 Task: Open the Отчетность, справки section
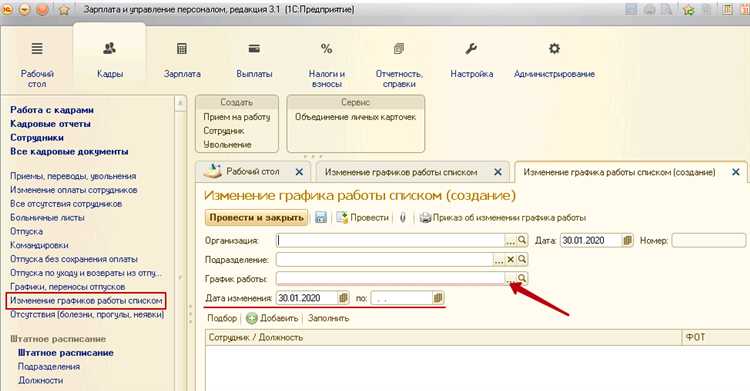399,65
